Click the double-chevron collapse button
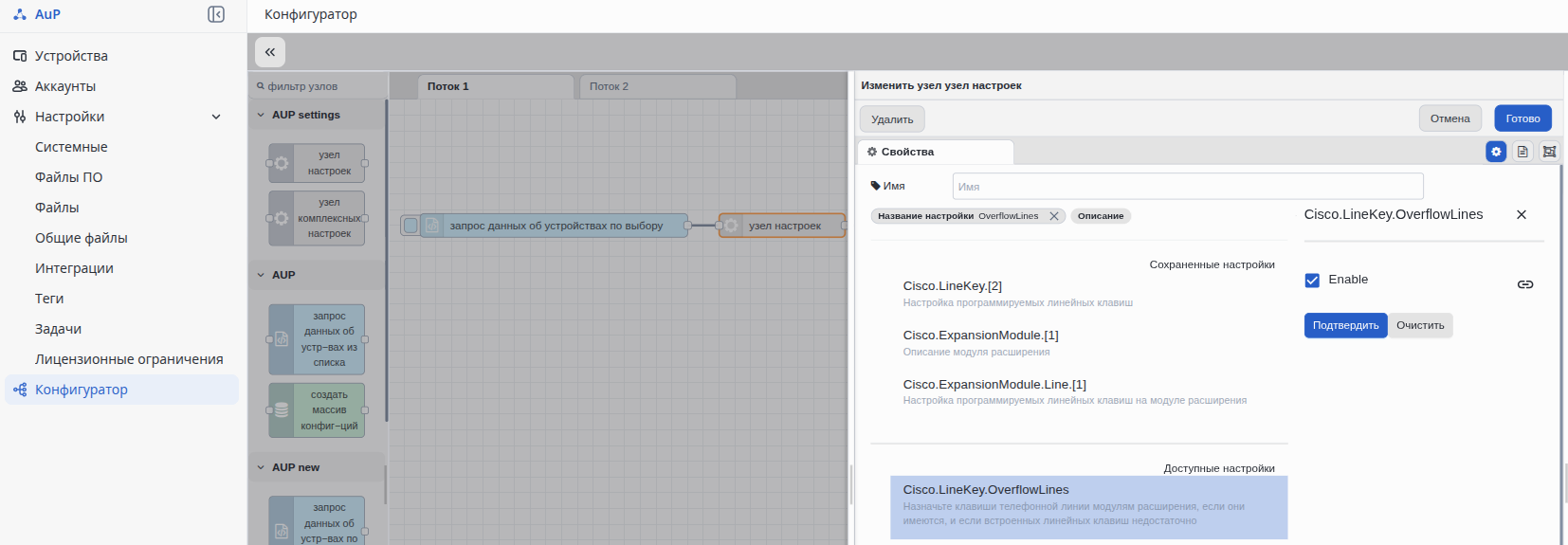Screen dimensions: 1568x545 click(270, 52)
